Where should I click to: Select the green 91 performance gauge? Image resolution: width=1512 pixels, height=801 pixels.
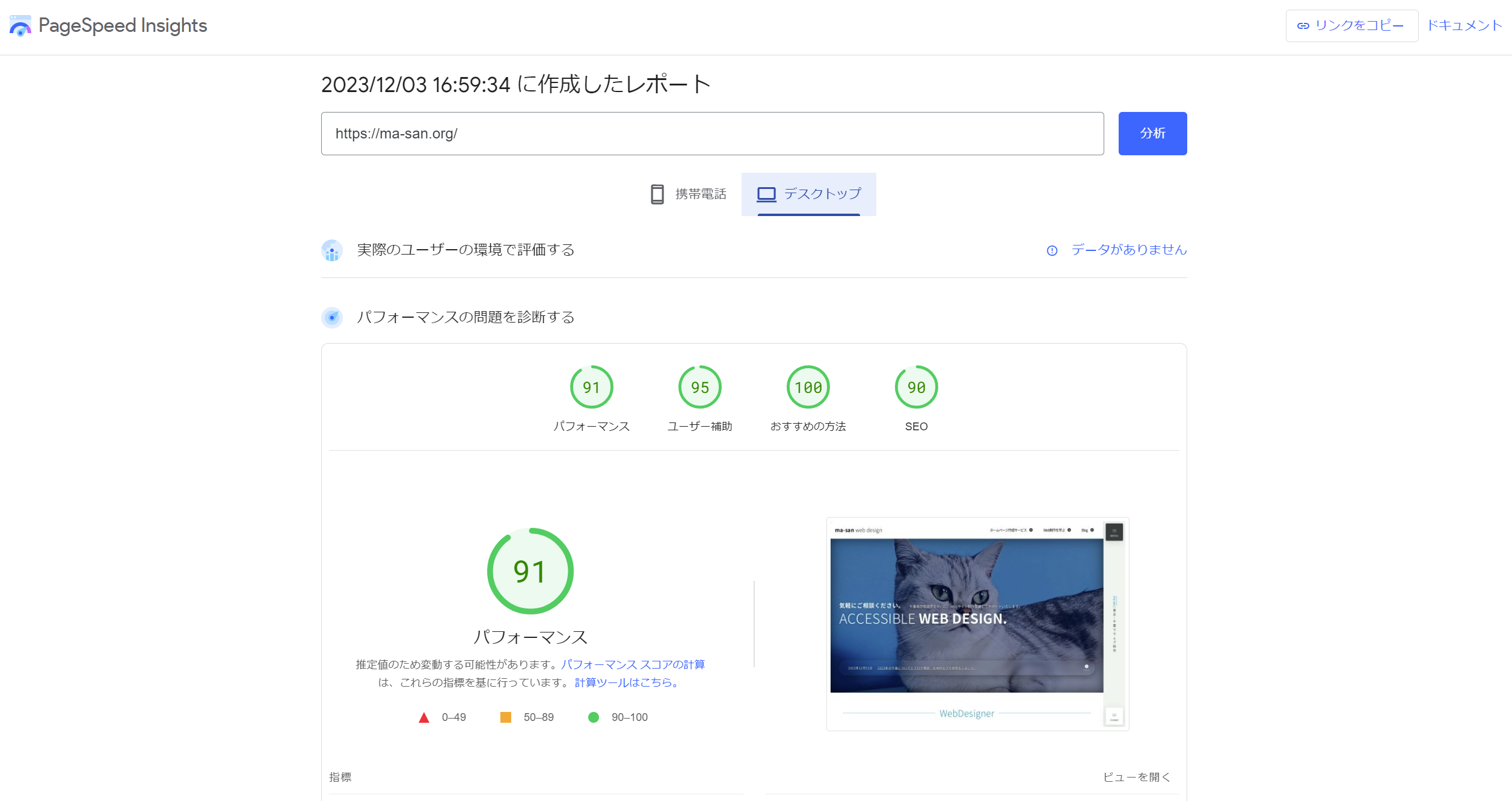pyautogui.click(x=591, y=388)
